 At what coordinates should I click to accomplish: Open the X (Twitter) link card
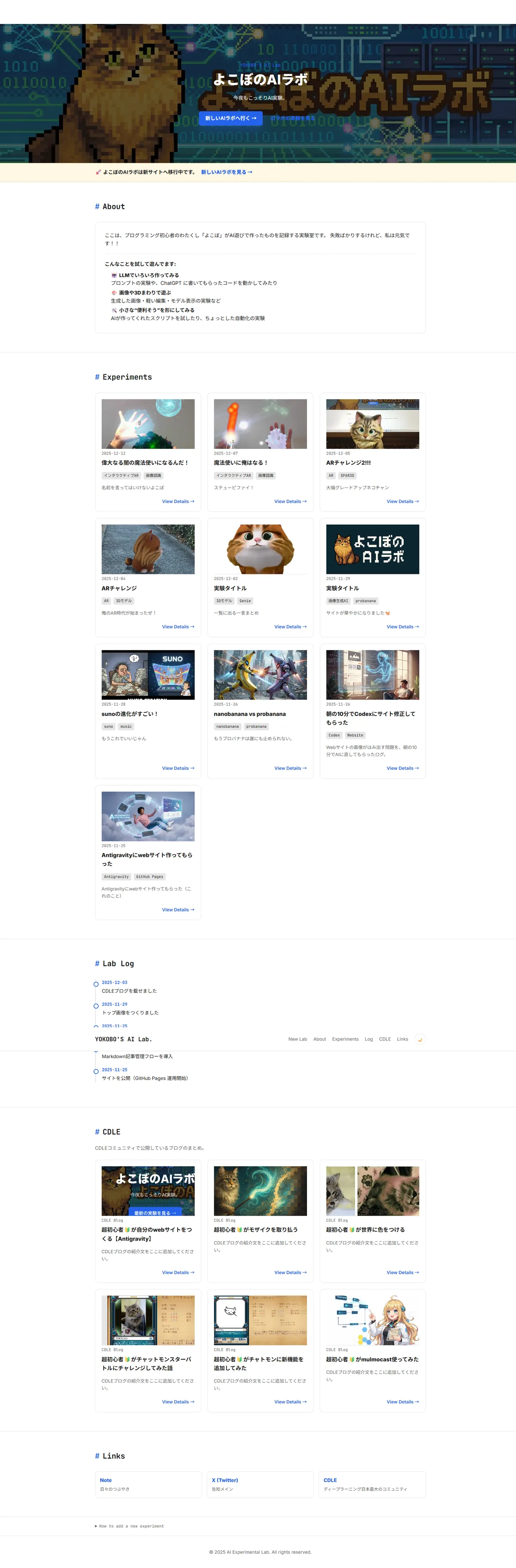260,1484
